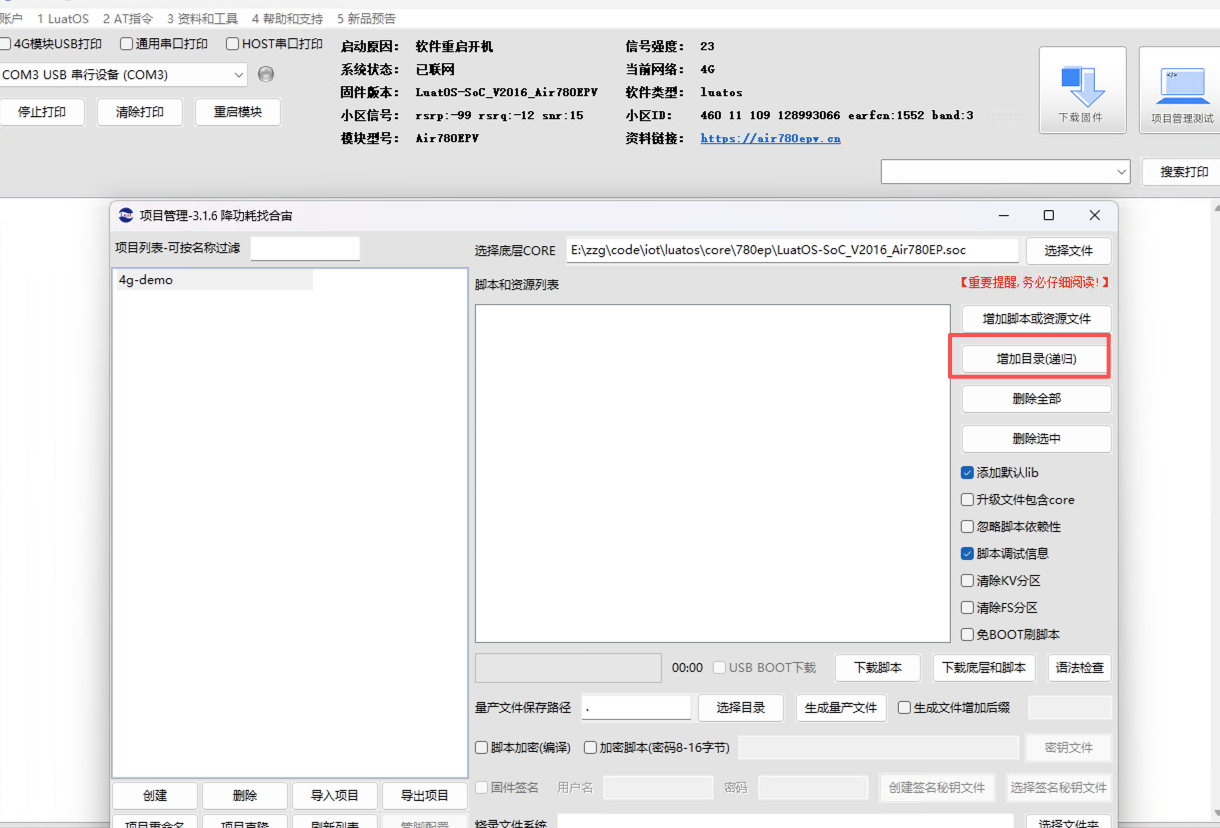Open the air780epv.cn link
Image resolution: width=1220 pixels, height=828 pixels.
[770, 139]
